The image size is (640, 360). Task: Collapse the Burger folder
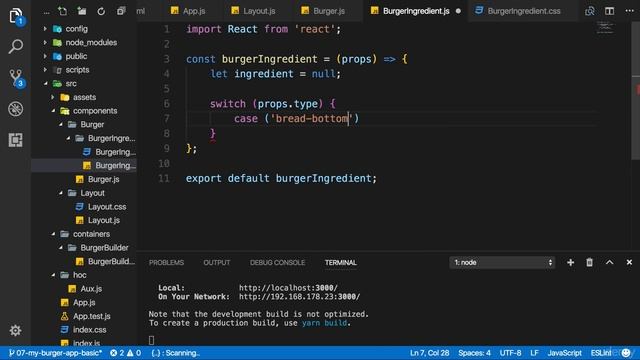tap(60, 124)
